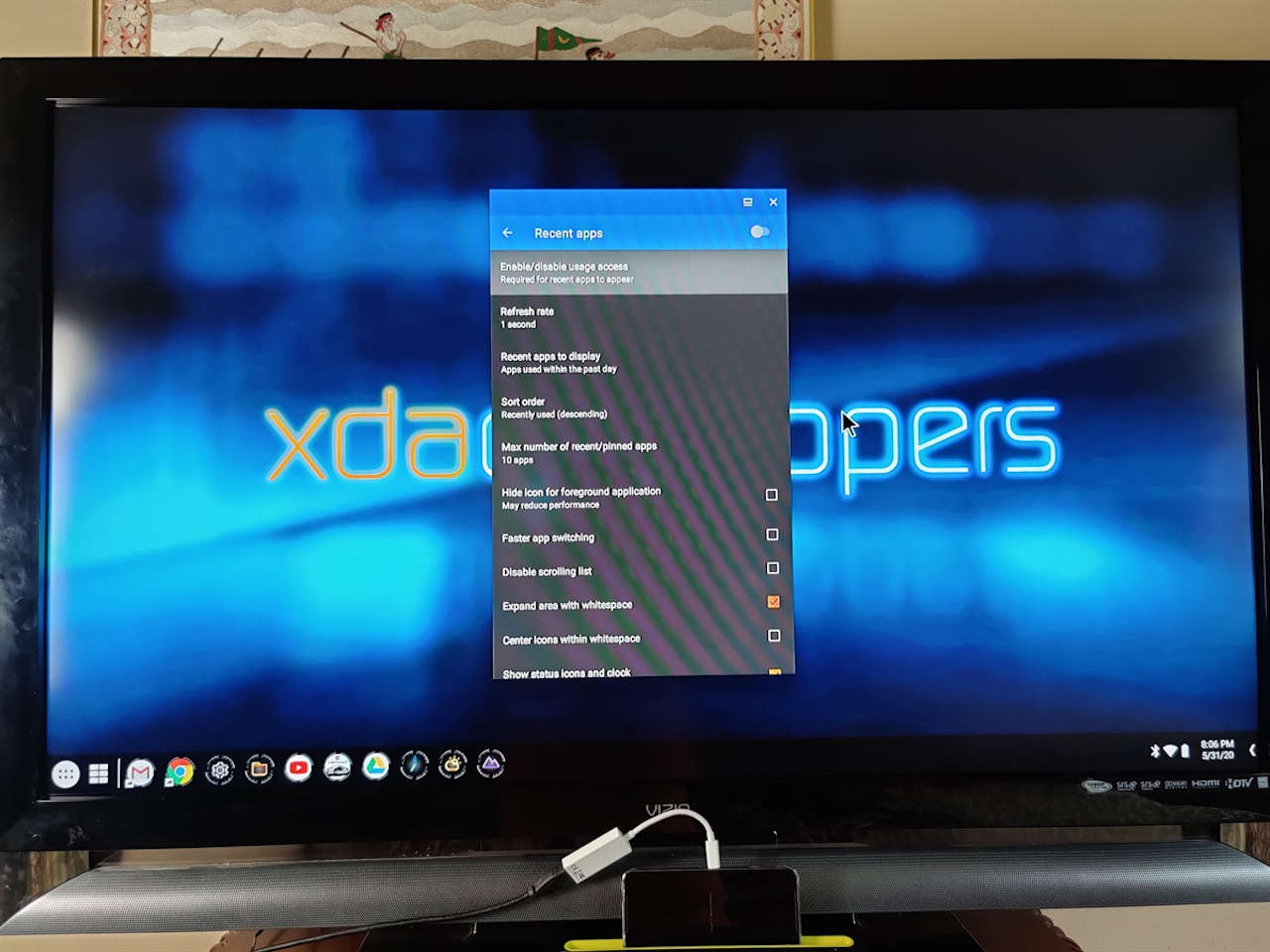Open Recent apps to display setting
Viewport: 1270px width, 952px height.
coord(639,362)
